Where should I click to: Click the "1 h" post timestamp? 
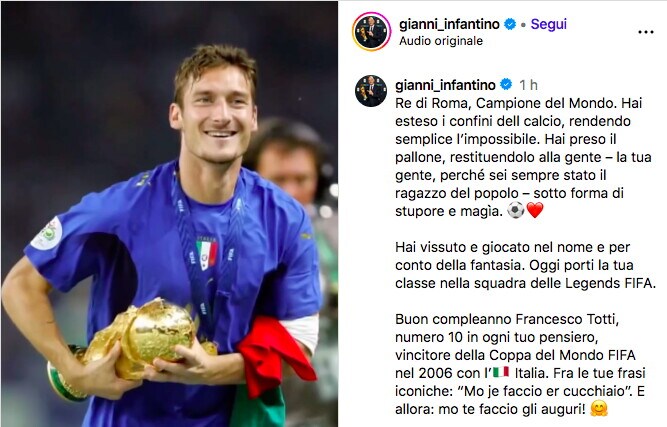pos(528,85)
